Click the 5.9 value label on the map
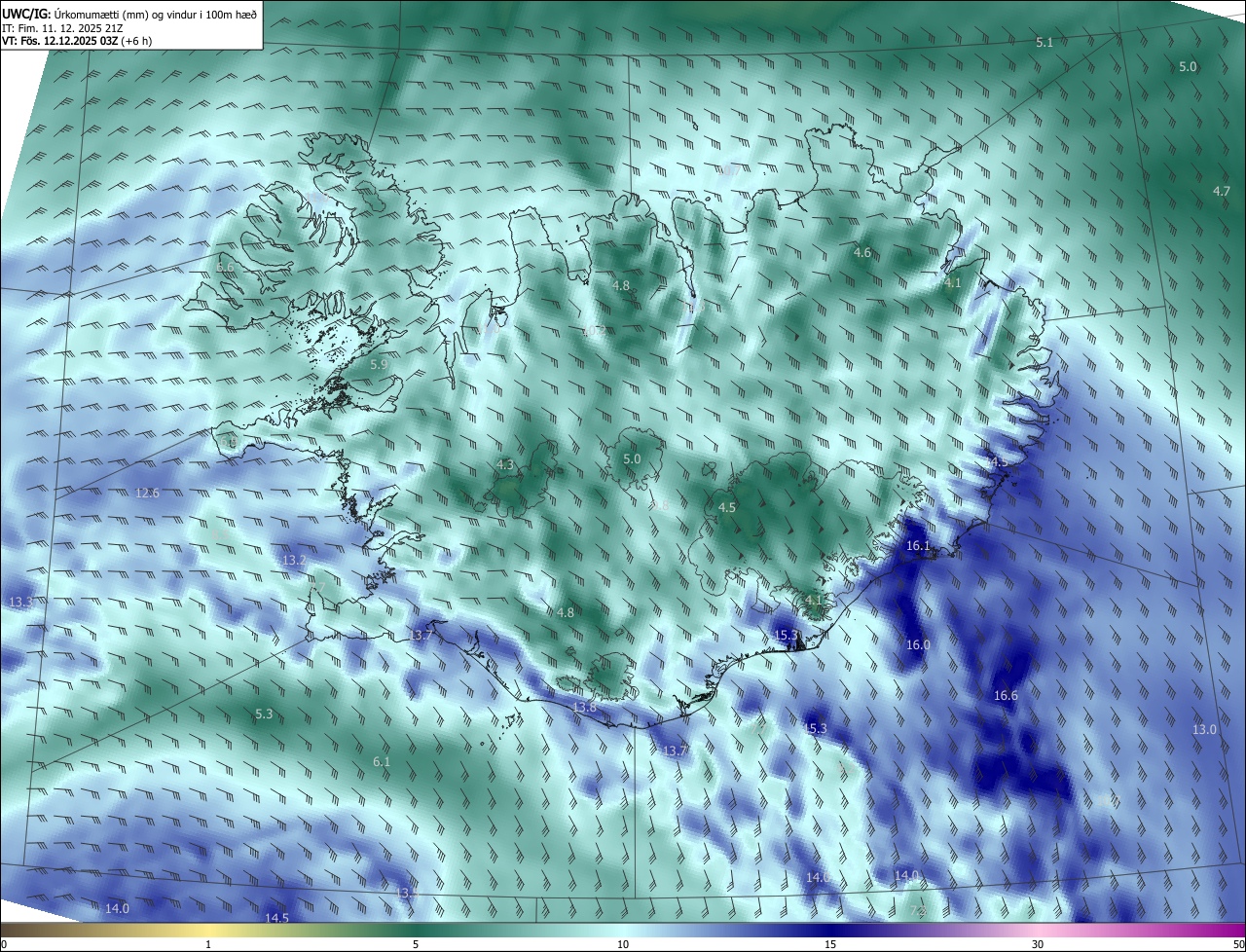1246x952 pixels. [380, 364]
